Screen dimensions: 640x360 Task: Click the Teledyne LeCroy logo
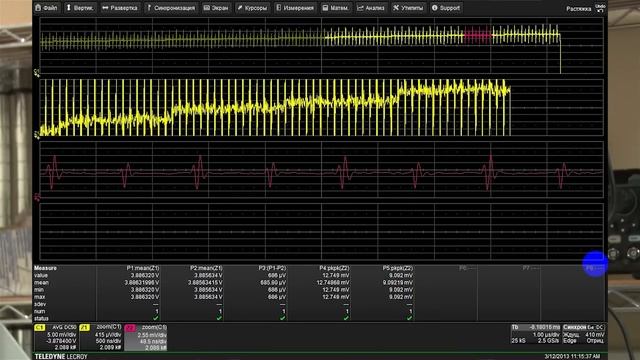pyautogui.click(x=61, y=356)
